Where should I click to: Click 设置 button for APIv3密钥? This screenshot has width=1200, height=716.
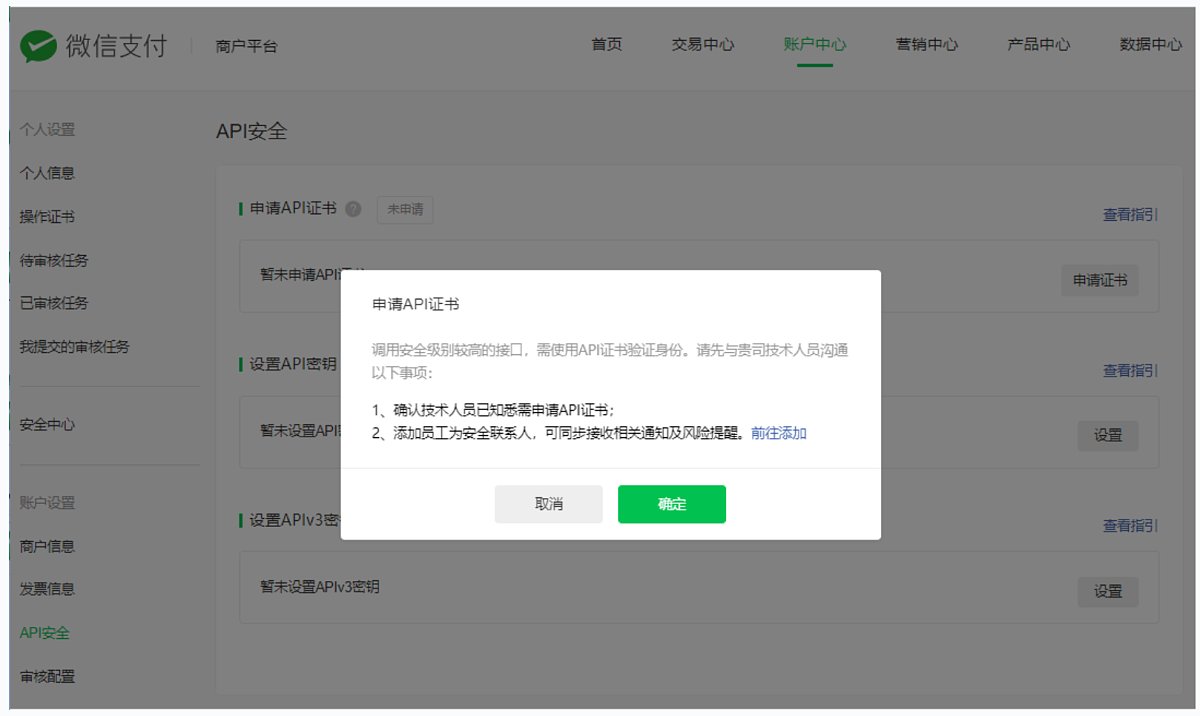[1108, 592]
